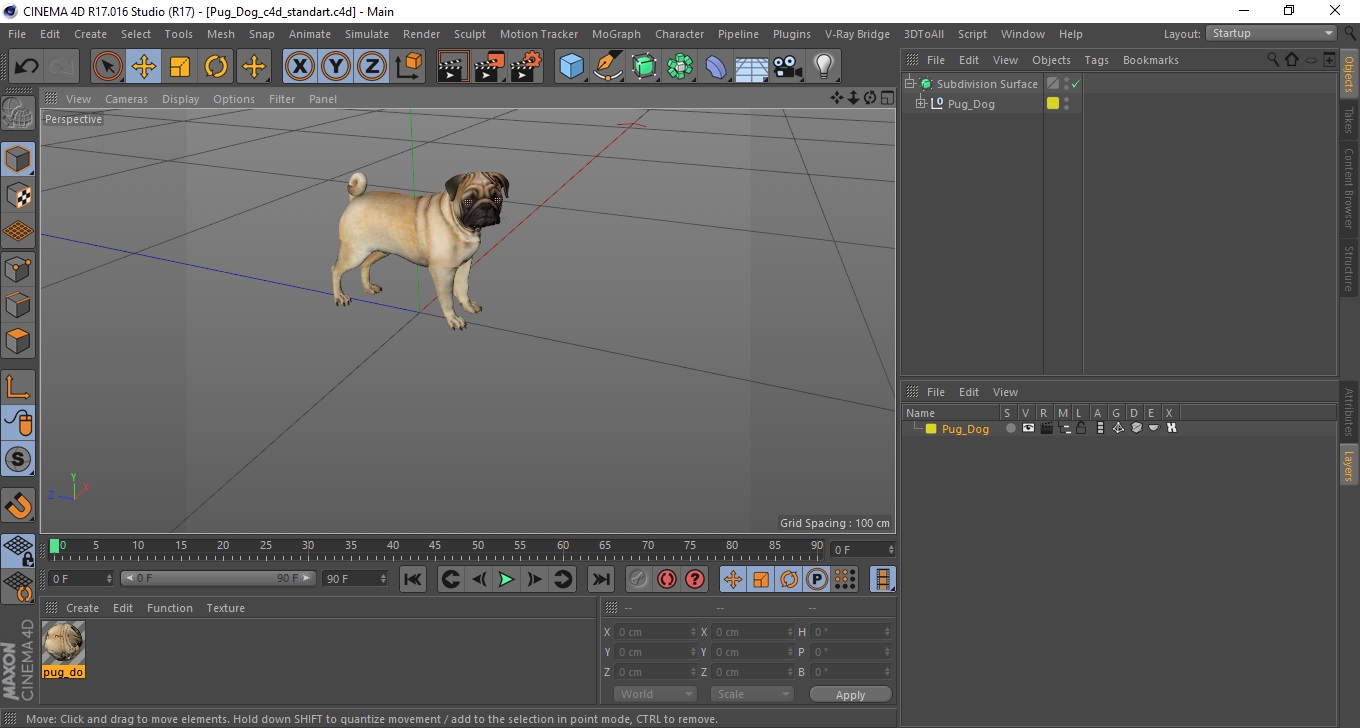Open Objects panel Bookmarks menu
Image resolution: width=1360 pixels, height=728 pixels.
click(1151, 60)
